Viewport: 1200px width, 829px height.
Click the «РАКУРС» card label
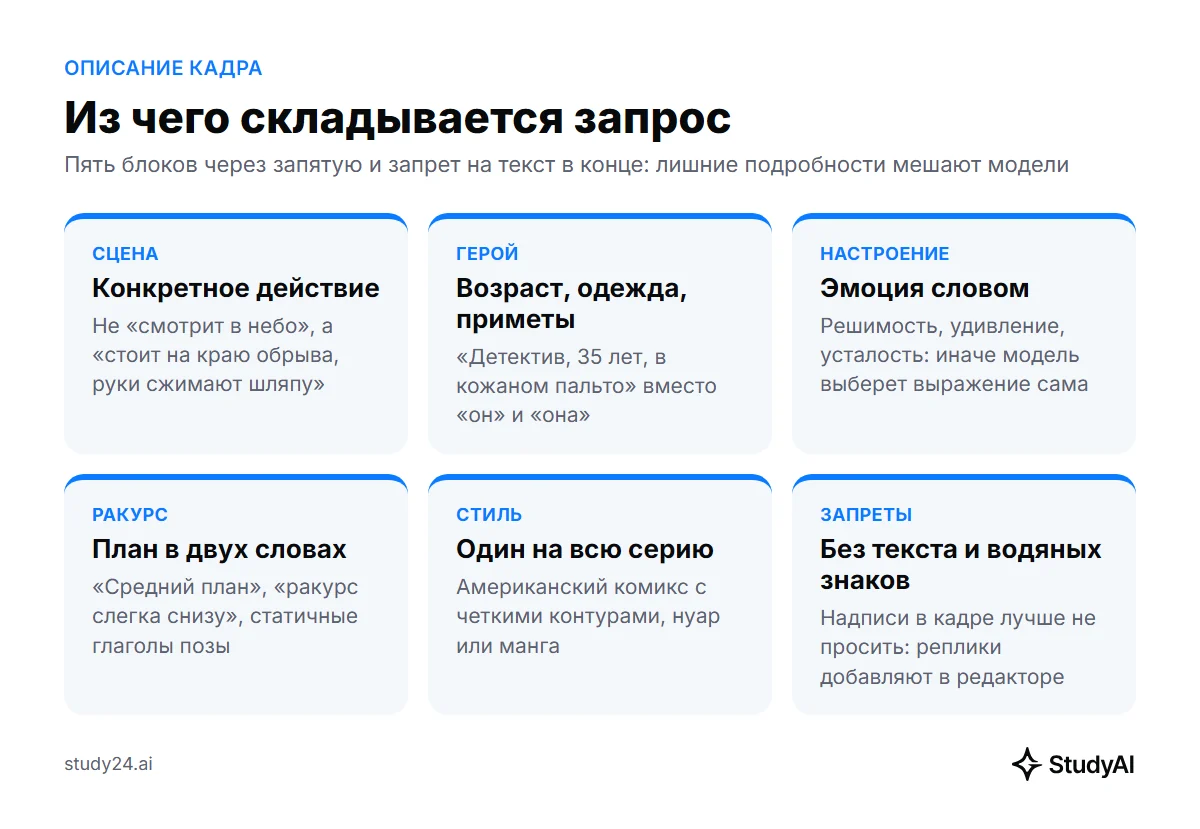(130, 515)
